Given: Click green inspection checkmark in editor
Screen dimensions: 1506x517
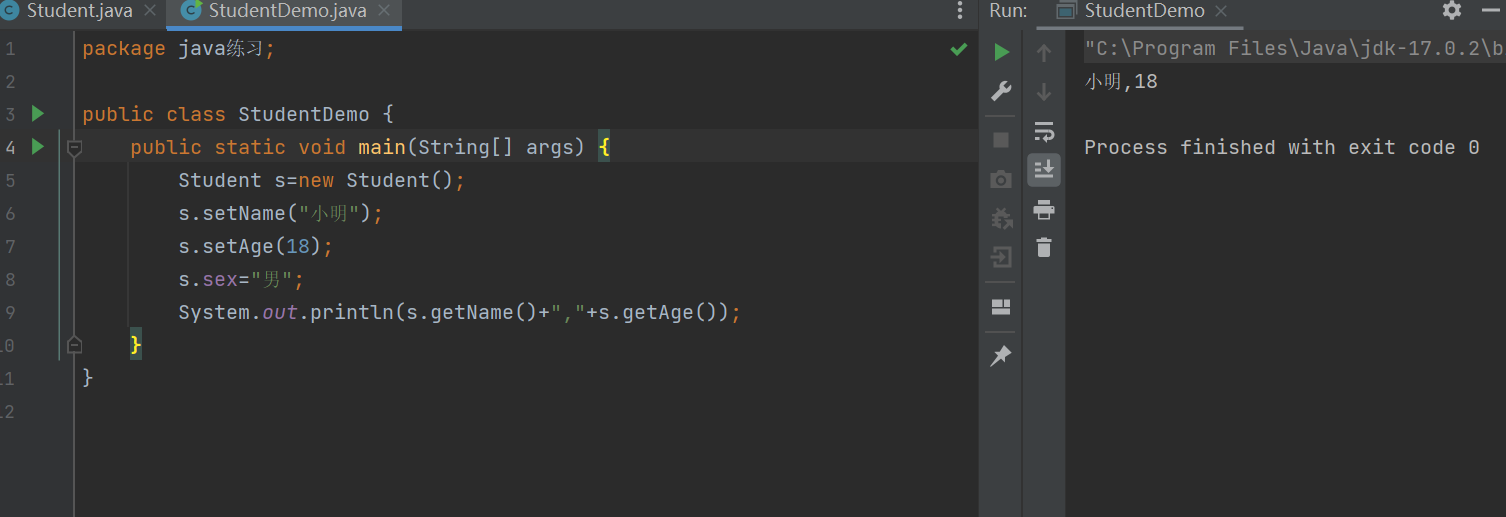Looking at the screenshot, I should (959, 49).
